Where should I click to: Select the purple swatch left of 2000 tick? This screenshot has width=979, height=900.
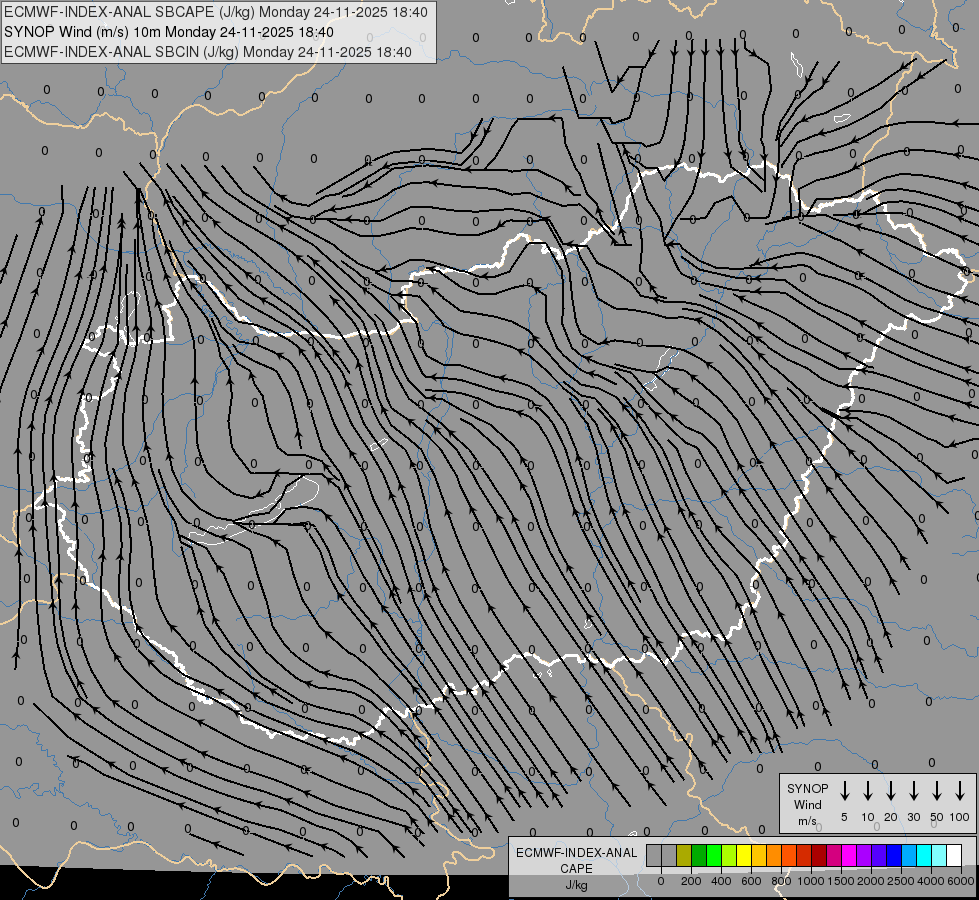(864, 855)
